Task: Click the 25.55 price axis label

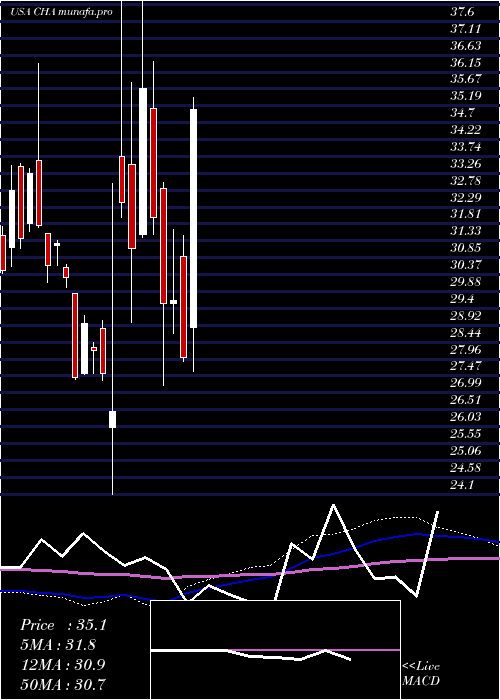Action: pos(466,434)
